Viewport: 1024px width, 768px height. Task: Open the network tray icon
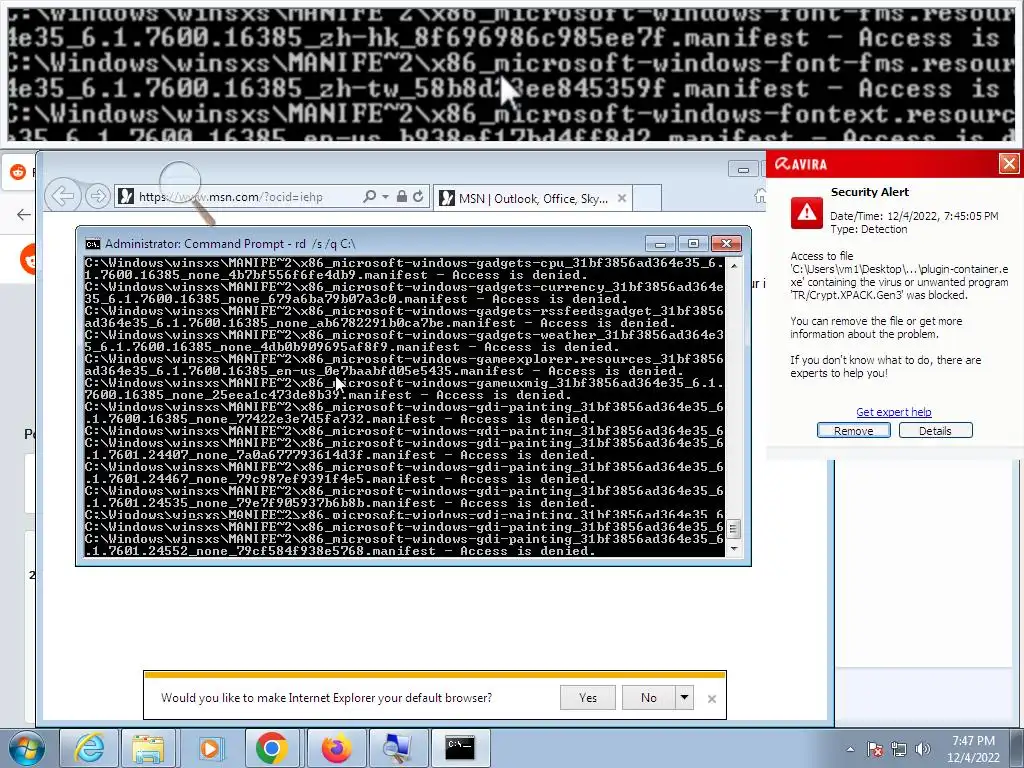[x=899, y=749]
